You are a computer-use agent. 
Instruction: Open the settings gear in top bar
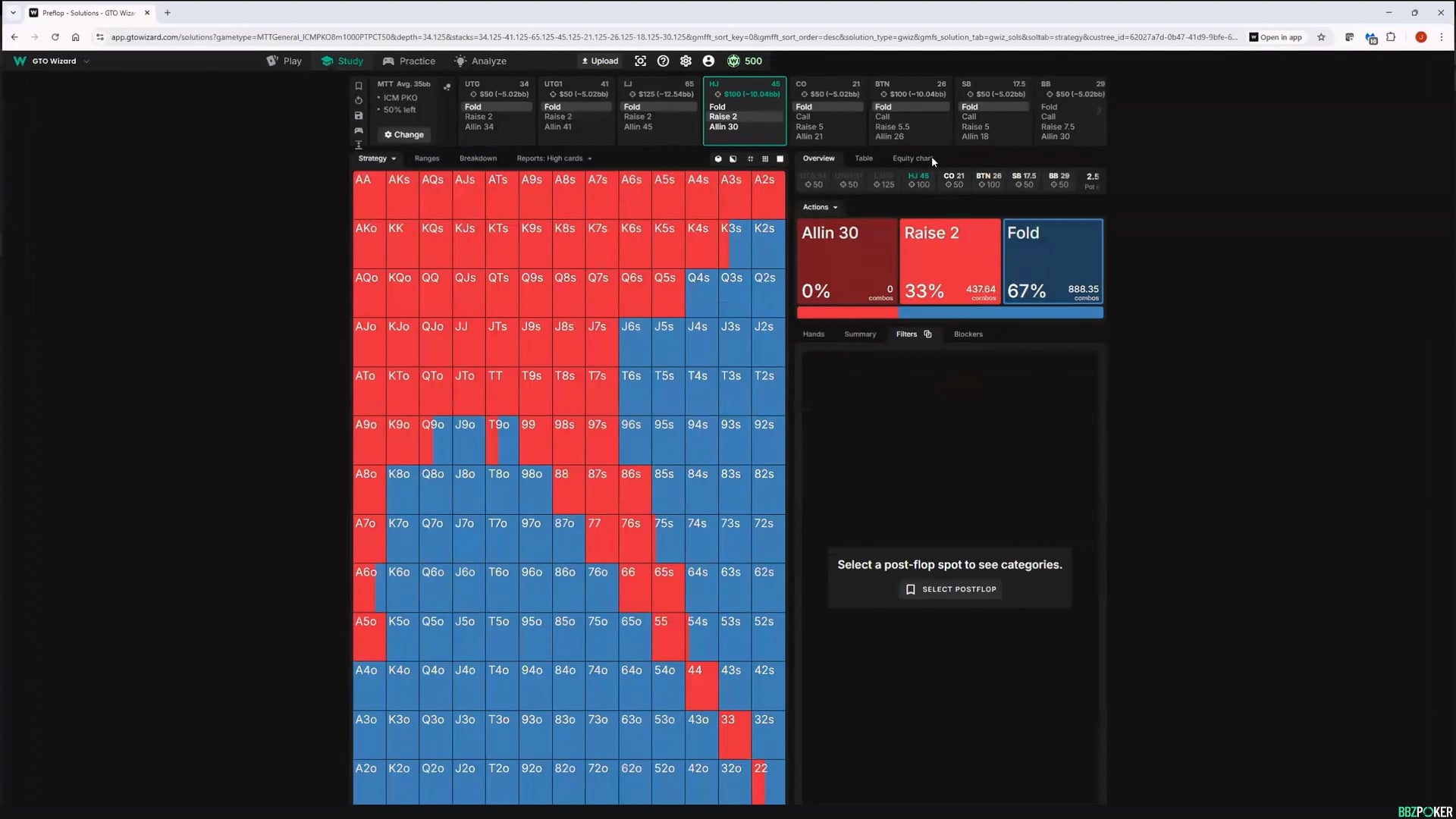click(686, 61)
